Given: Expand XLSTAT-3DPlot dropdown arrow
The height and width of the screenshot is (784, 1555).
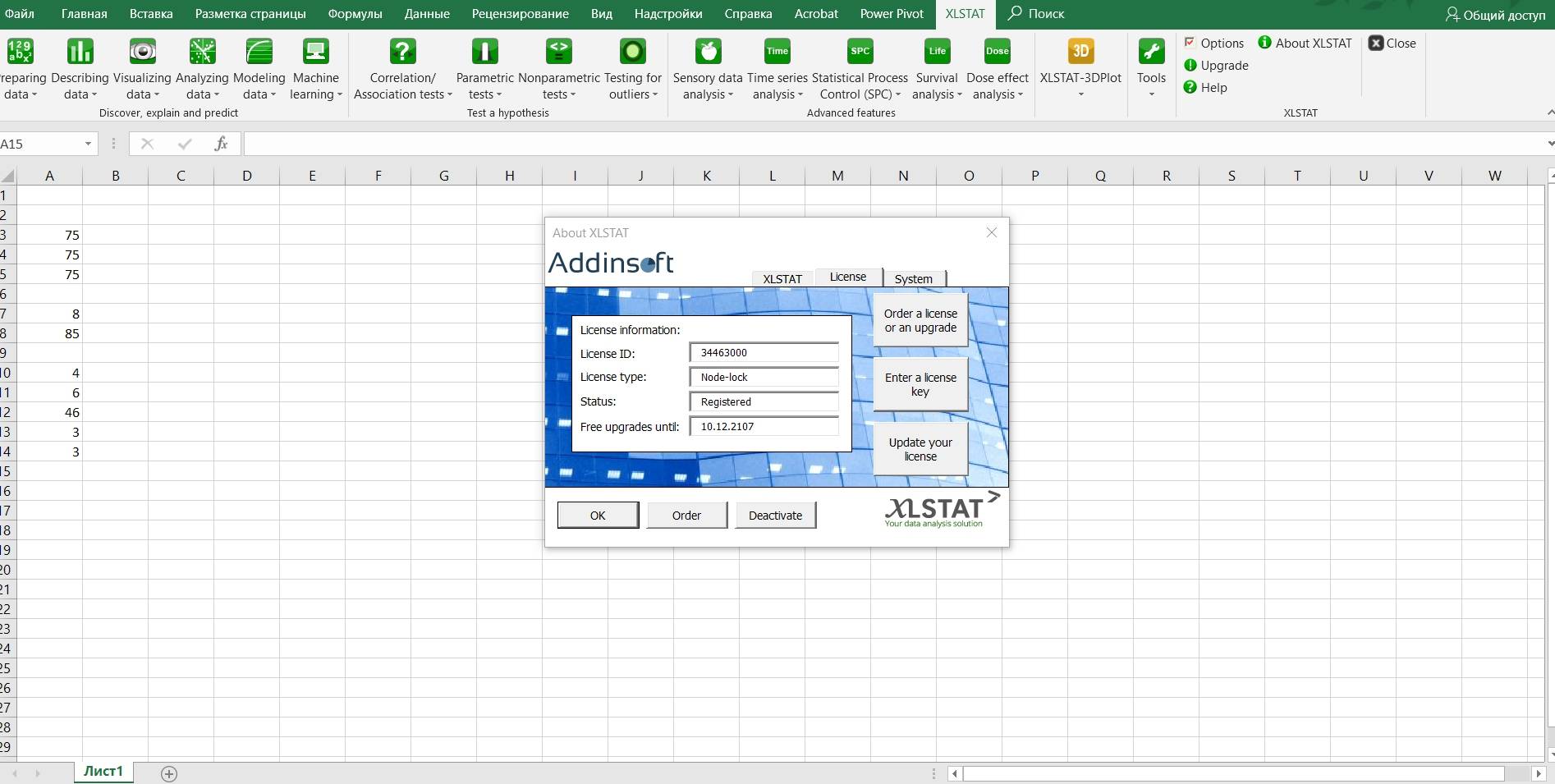Looking at the screenshot, I should pyautogui.click(x=1080, y=94).
